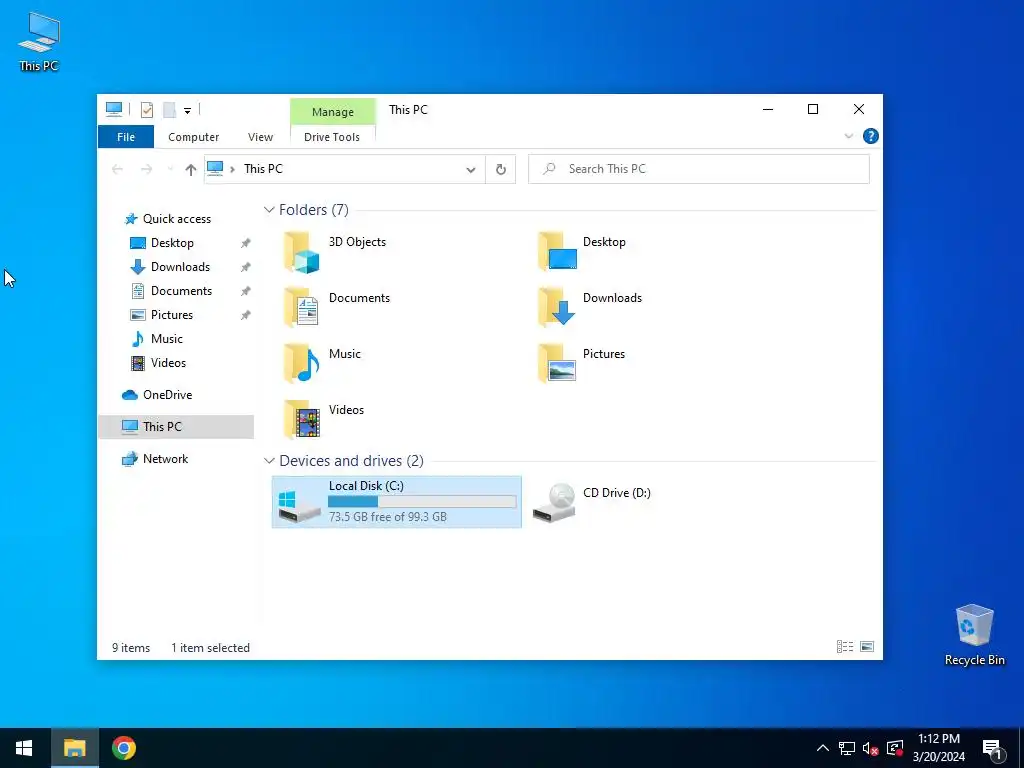Click the 1 item selected status text

click(x=210, y=648)
